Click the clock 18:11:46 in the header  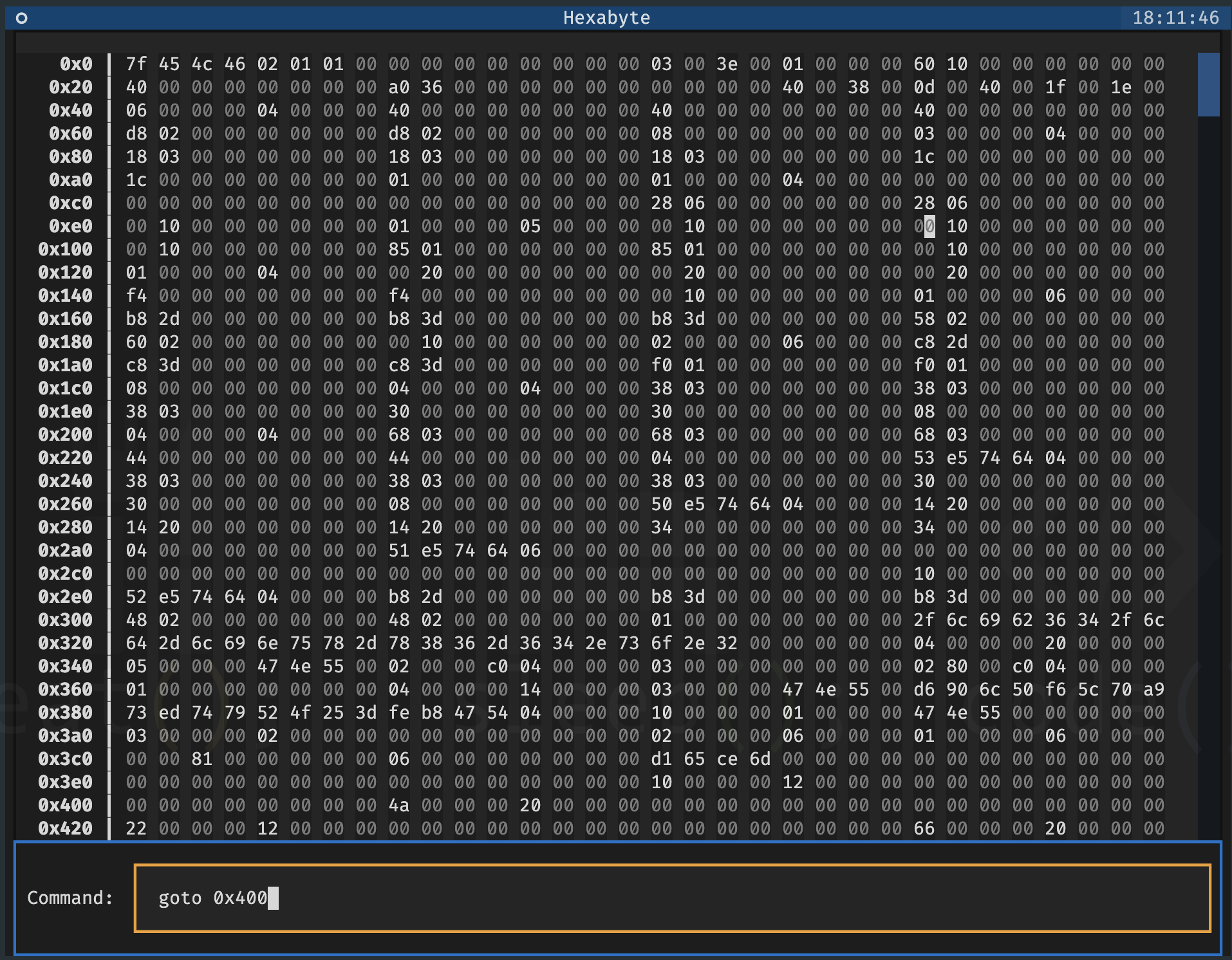click(1175, 18)
